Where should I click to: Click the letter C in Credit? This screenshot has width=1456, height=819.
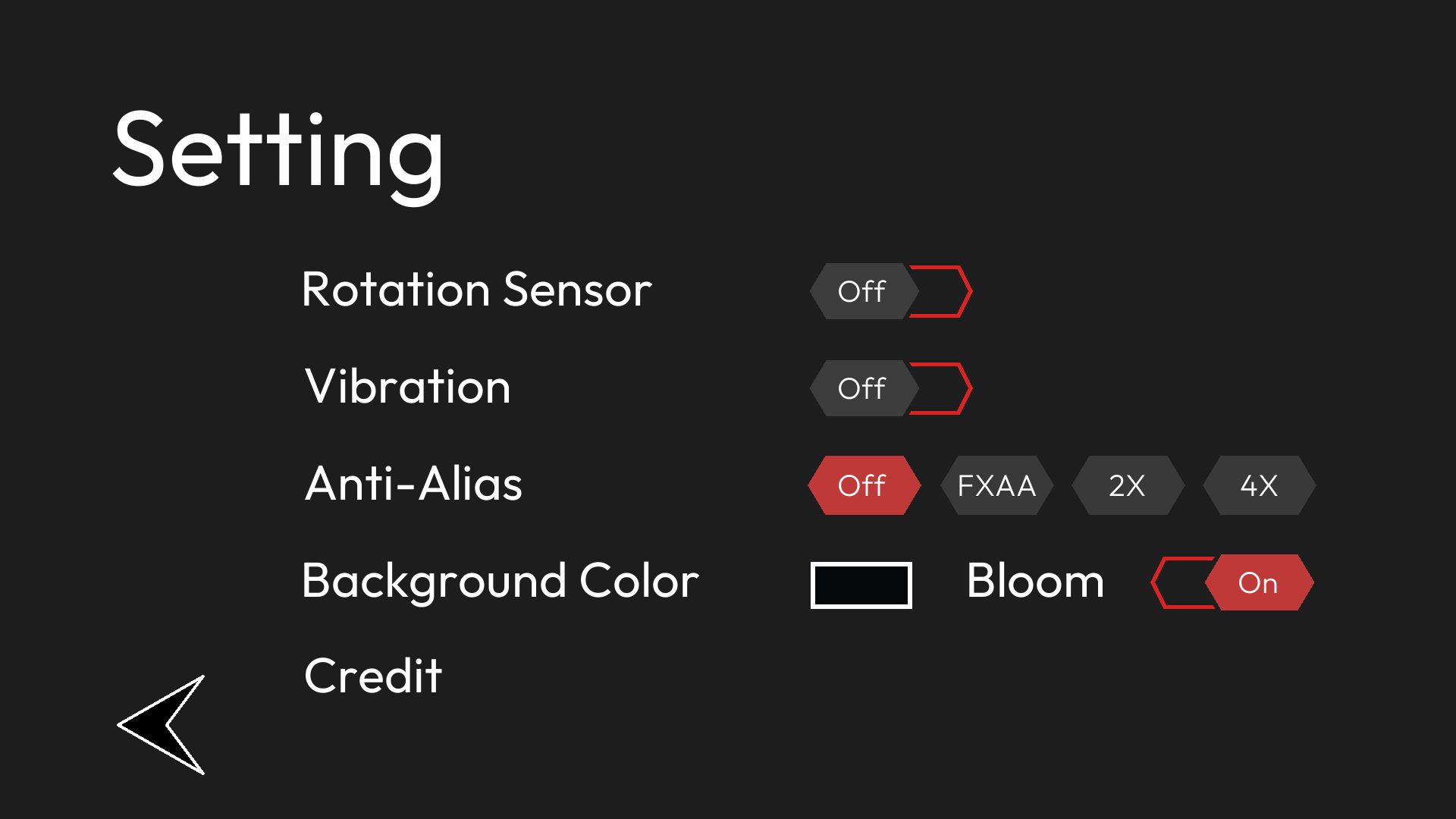(x=321, y=676)
